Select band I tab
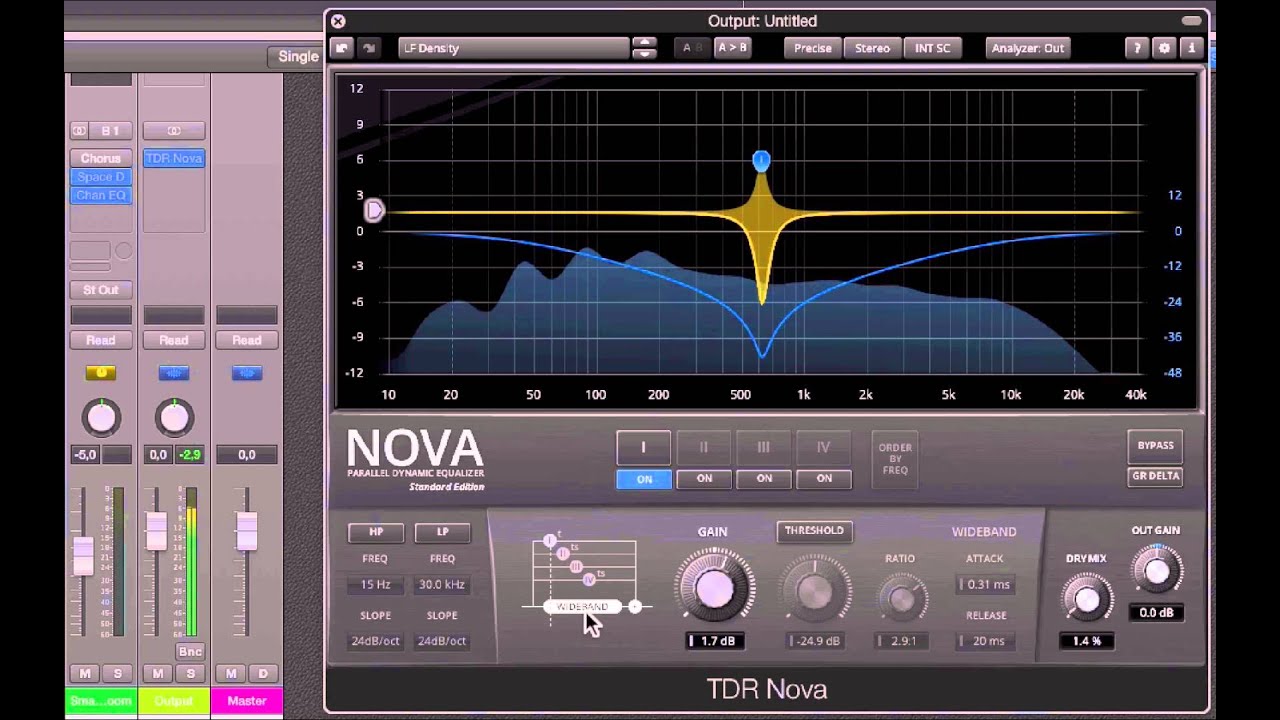 tap(643, 447)
